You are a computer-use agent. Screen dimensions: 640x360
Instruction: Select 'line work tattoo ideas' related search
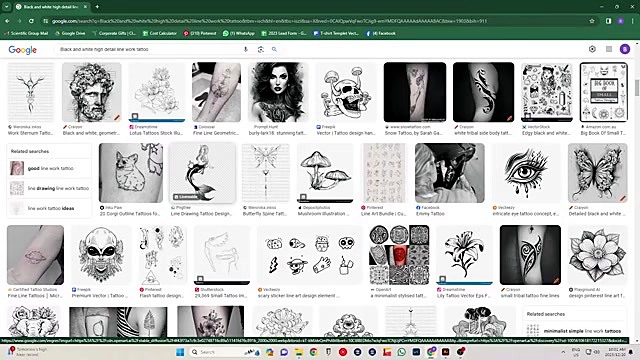pos(49,208)
